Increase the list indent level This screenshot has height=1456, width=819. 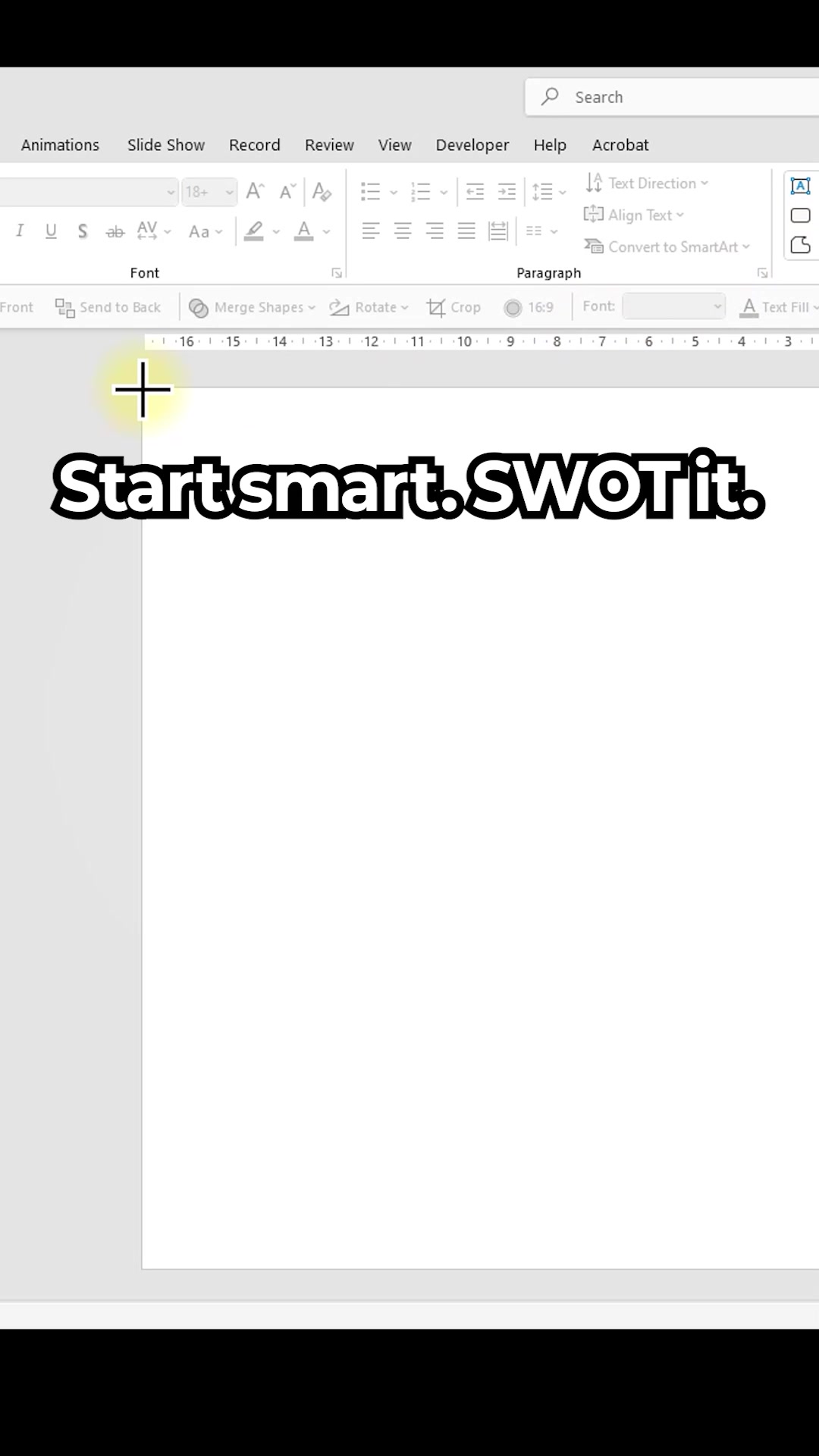pyautogui.click(x=507, y=191)
